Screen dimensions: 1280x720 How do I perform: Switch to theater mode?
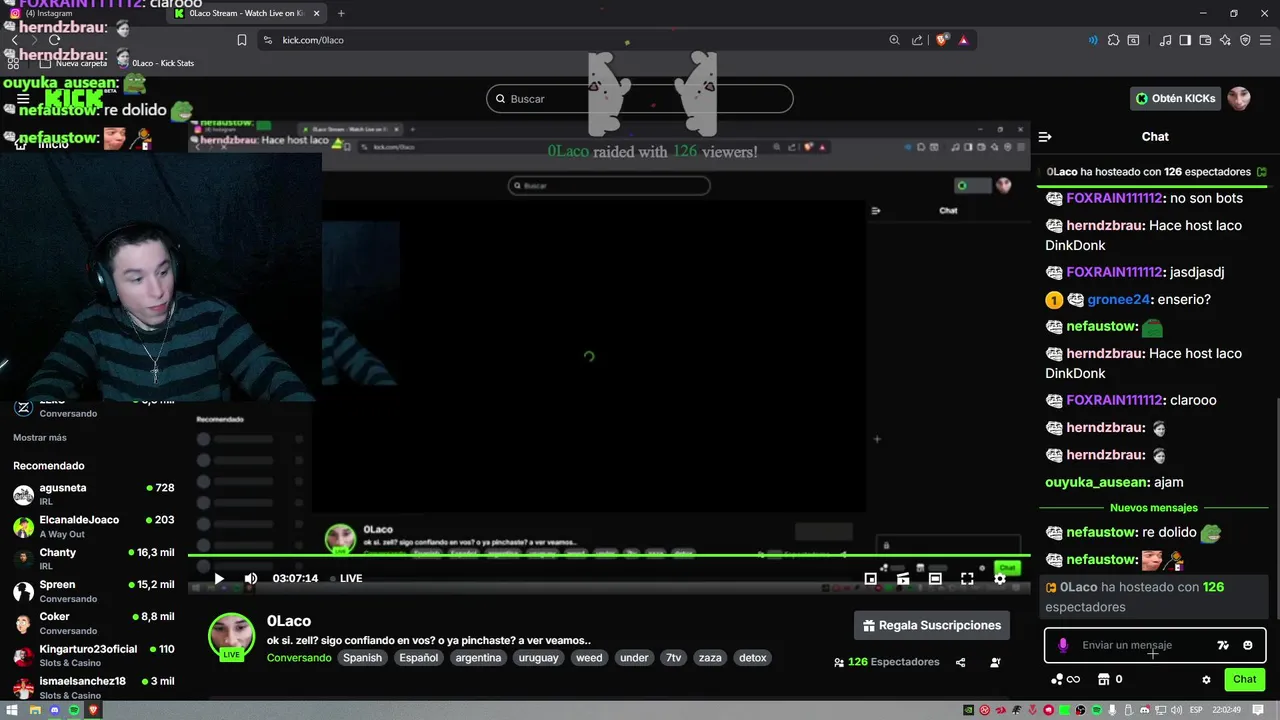[x=935, y=578]
